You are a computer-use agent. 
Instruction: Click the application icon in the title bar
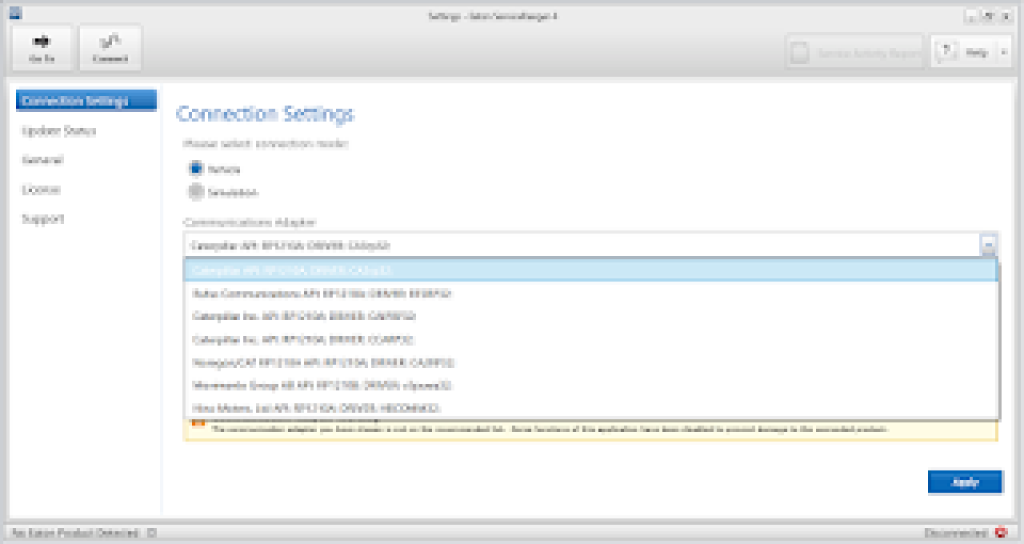click(x=15, y=12)
